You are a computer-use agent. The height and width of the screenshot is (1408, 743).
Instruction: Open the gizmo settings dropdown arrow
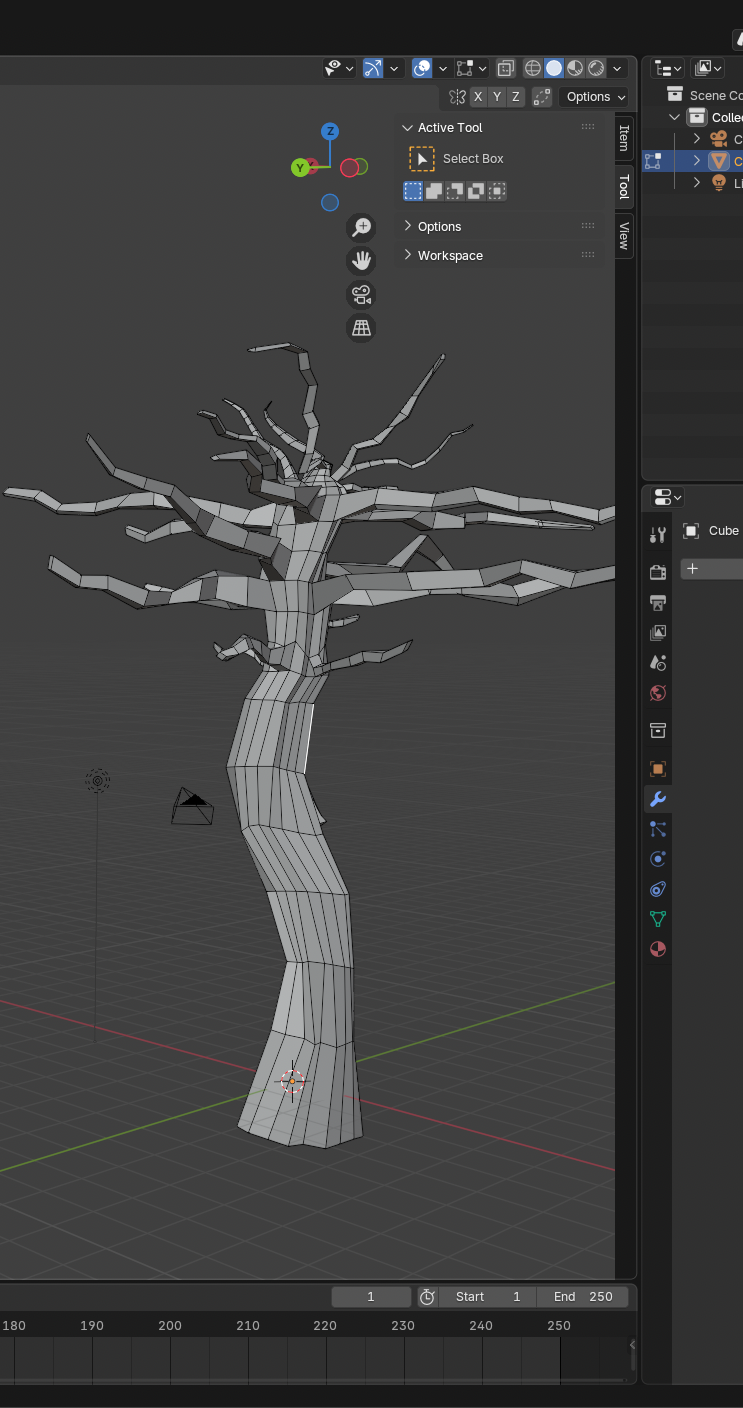(394, 68)
